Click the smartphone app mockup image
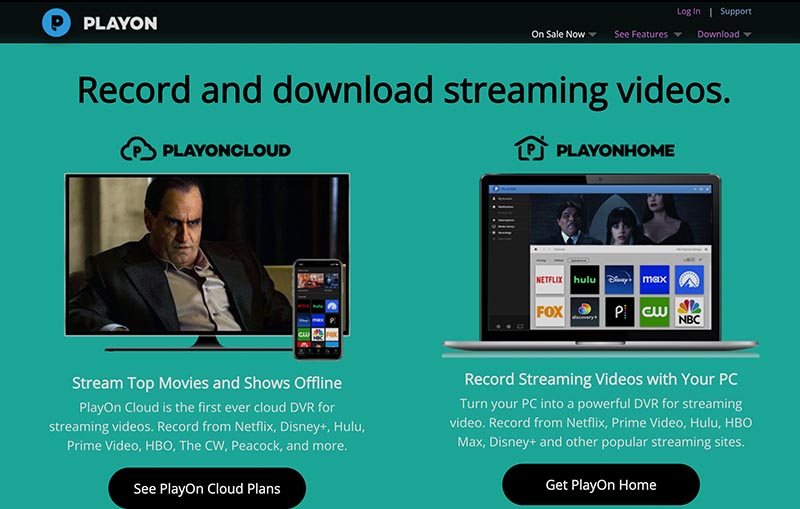 (317, 309)
